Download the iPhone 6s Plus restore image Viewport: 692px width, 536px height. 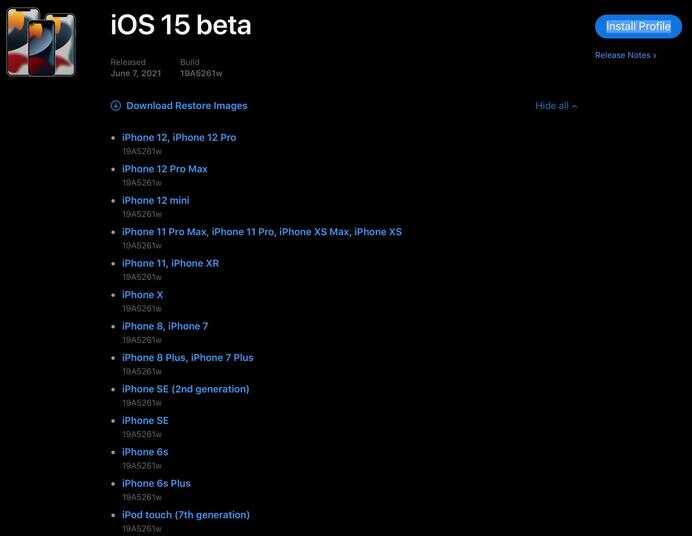156,484
